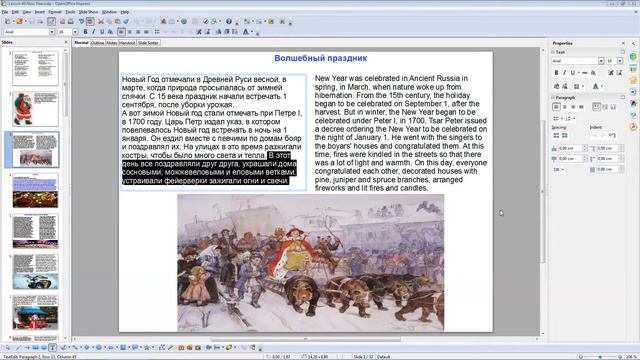Select the Line tool in drawing toolbar
The height and width of the screenshot is (360, 640).
pos(18,347)
